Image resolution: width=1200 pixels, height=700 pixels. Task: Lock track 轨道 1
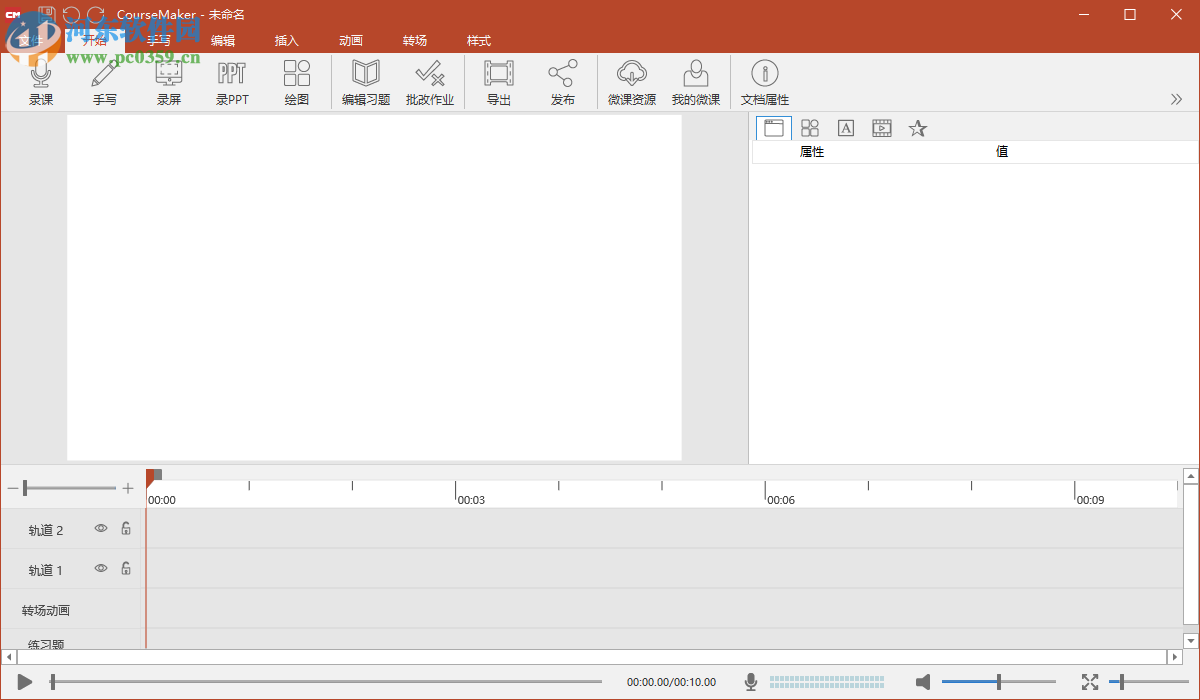[125, 568]
